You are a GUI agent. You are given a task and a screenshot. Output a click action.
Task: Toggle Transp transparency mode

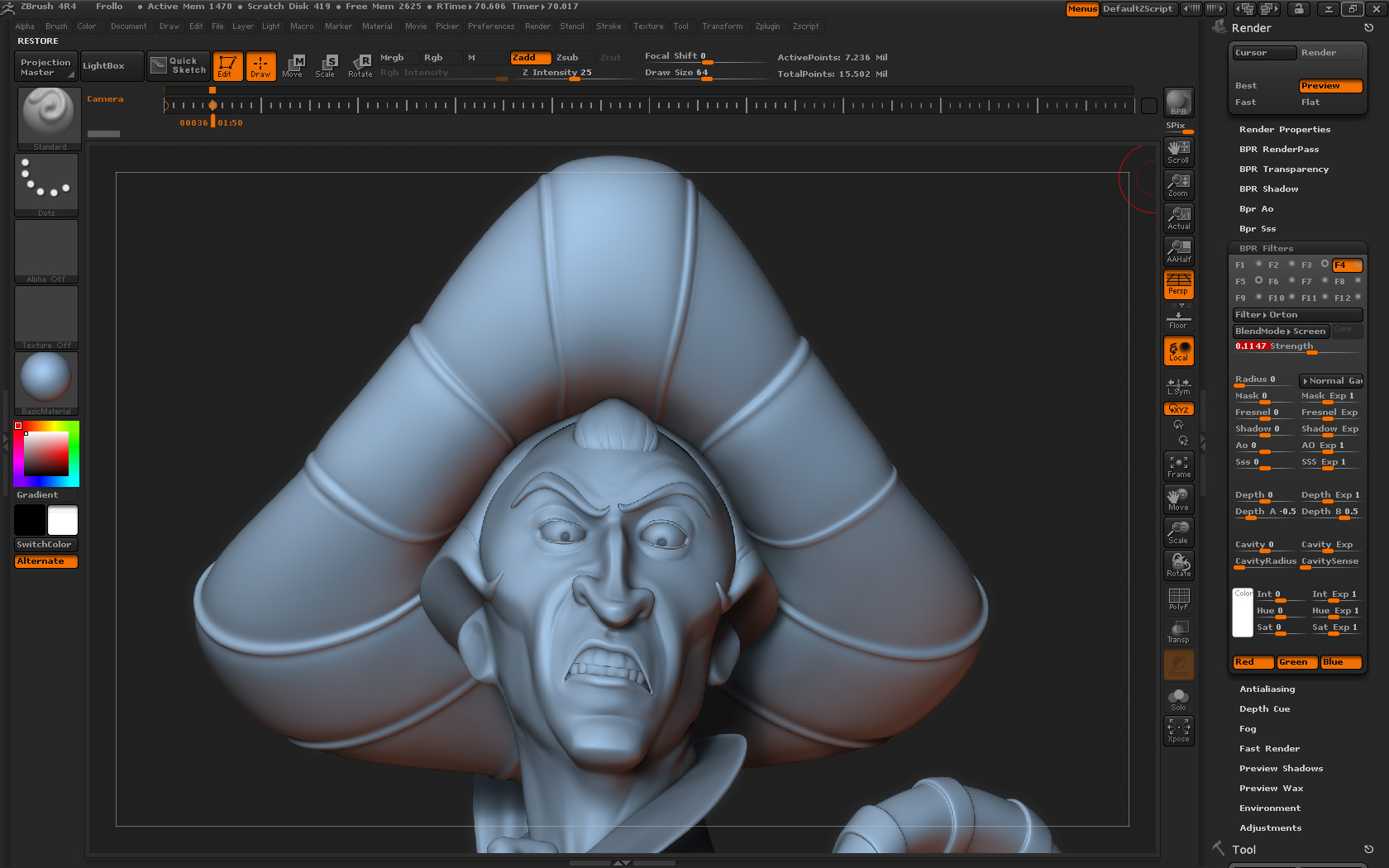pos(1178,632)
